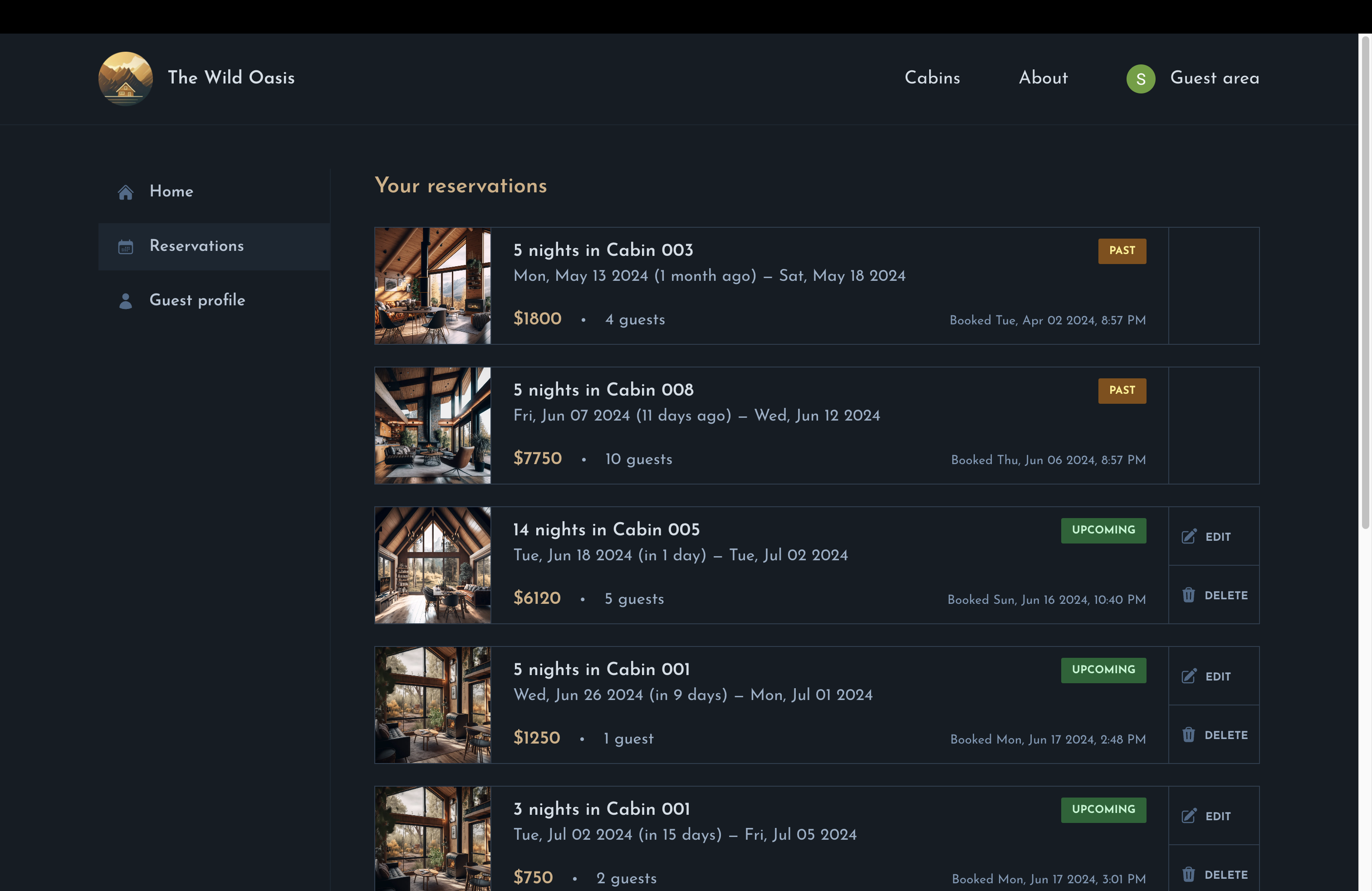
Task: Click trash icon for Cabin 005 reservation
Action: [1189, 595]
